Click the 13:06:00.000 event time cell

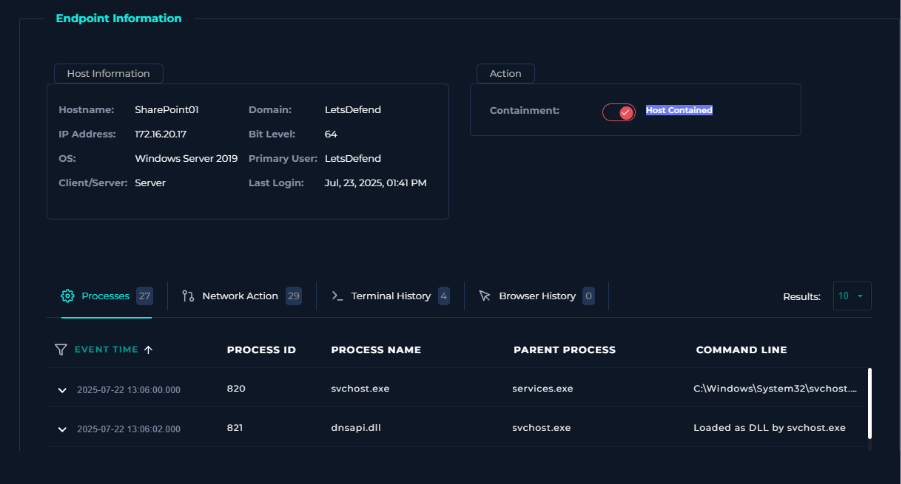point(129,390)
